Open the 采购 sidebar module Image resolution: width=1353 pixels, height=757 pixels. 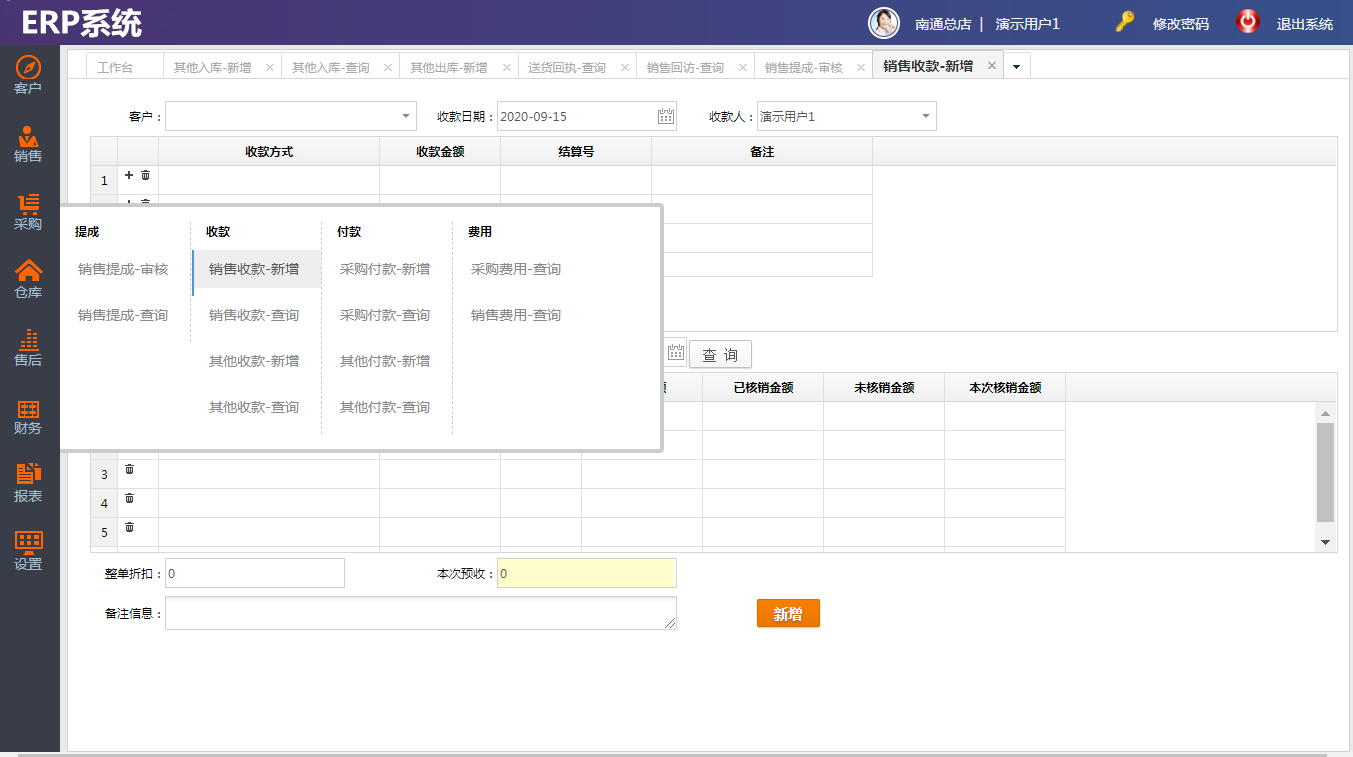(x=28, y=212)
